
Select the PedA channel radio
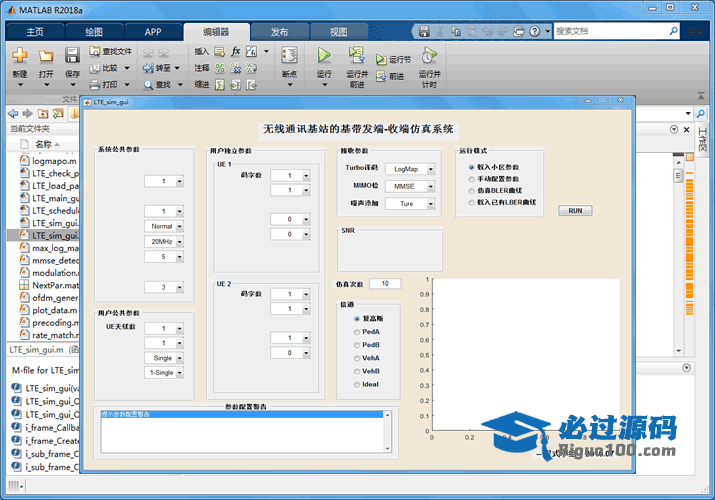(357, 332)
